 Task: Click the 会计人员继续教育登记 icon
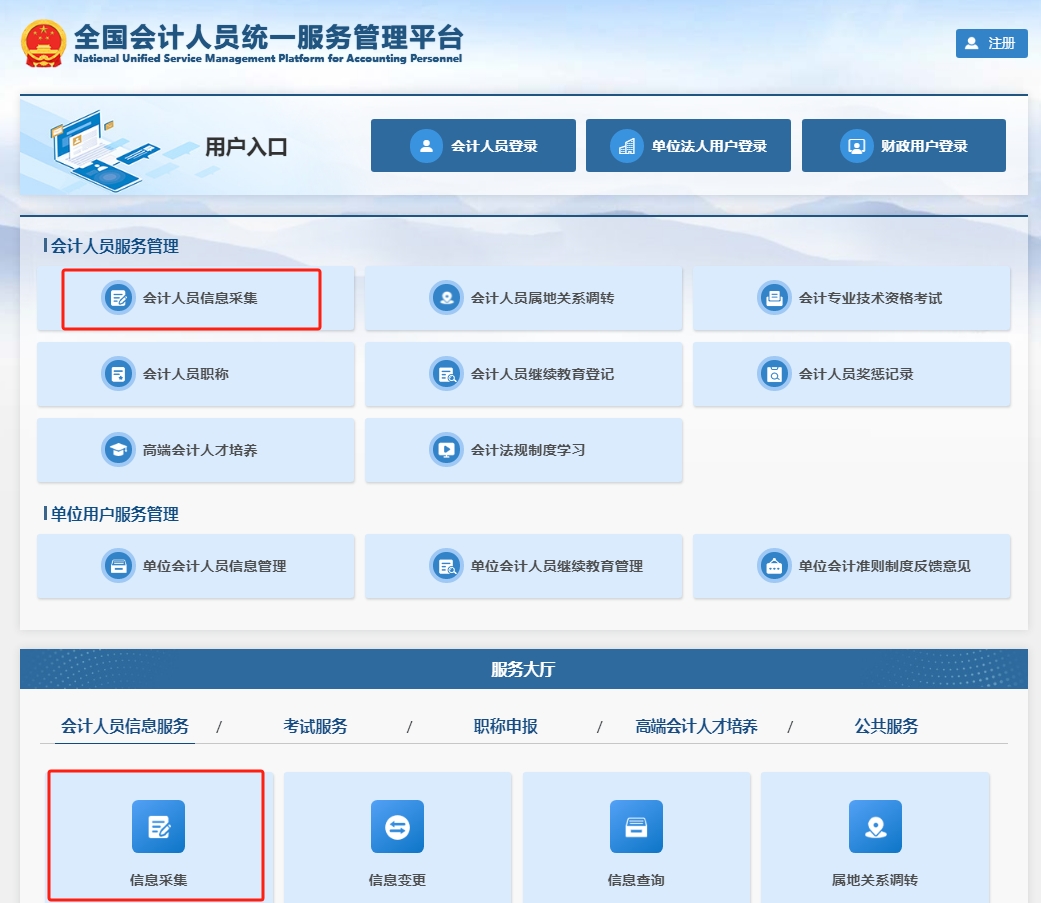tap(445, 374)
